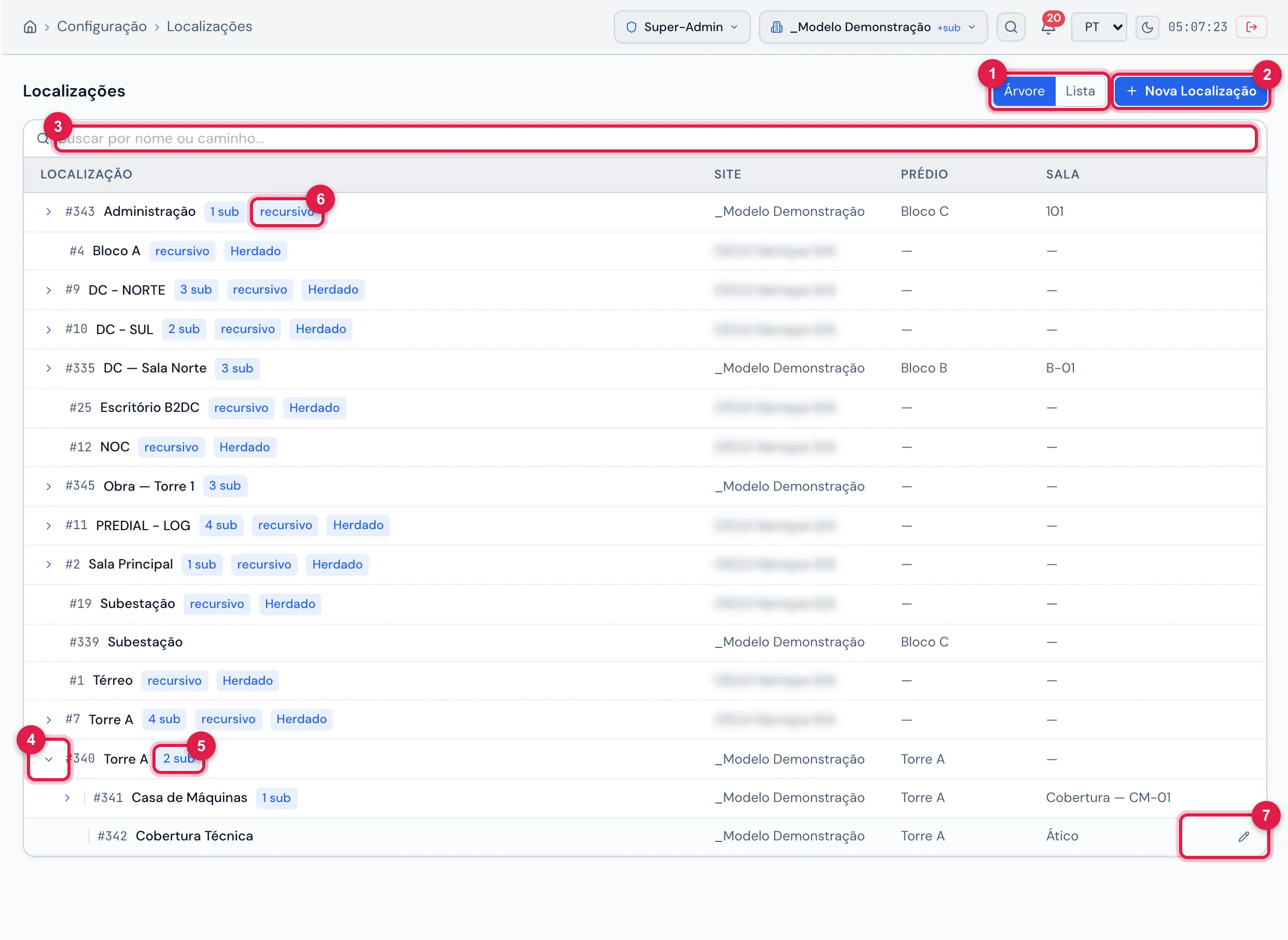
Task: Click the Nova Localização button
Action: [x=1191, y=91]
